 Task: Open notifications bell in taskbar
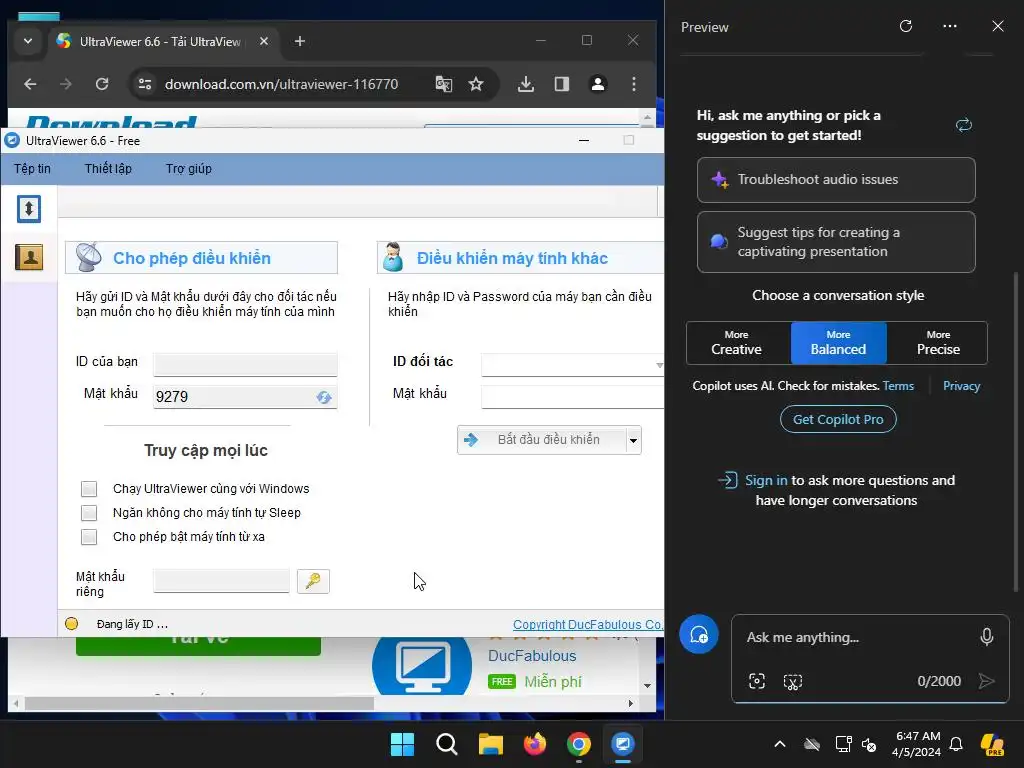(956, 744)
